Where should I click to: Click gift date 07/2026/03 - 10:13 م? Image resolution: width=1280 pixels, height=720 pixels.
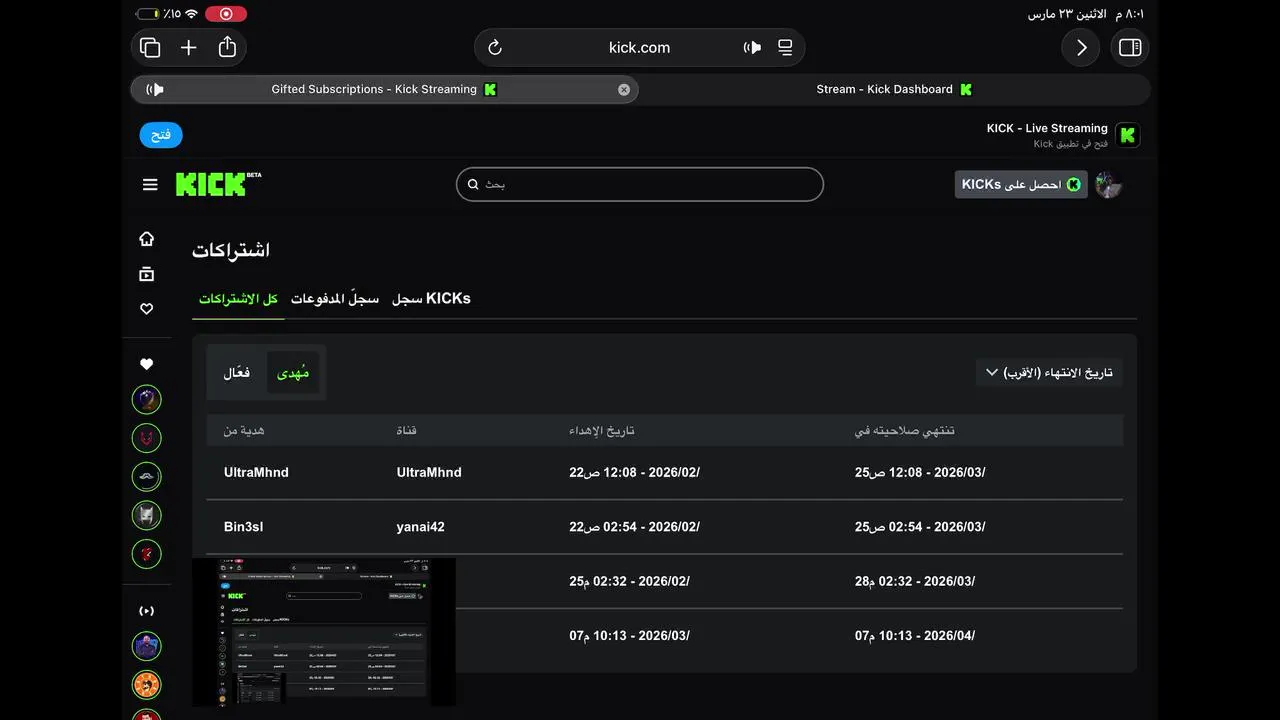tap(630, 635)
